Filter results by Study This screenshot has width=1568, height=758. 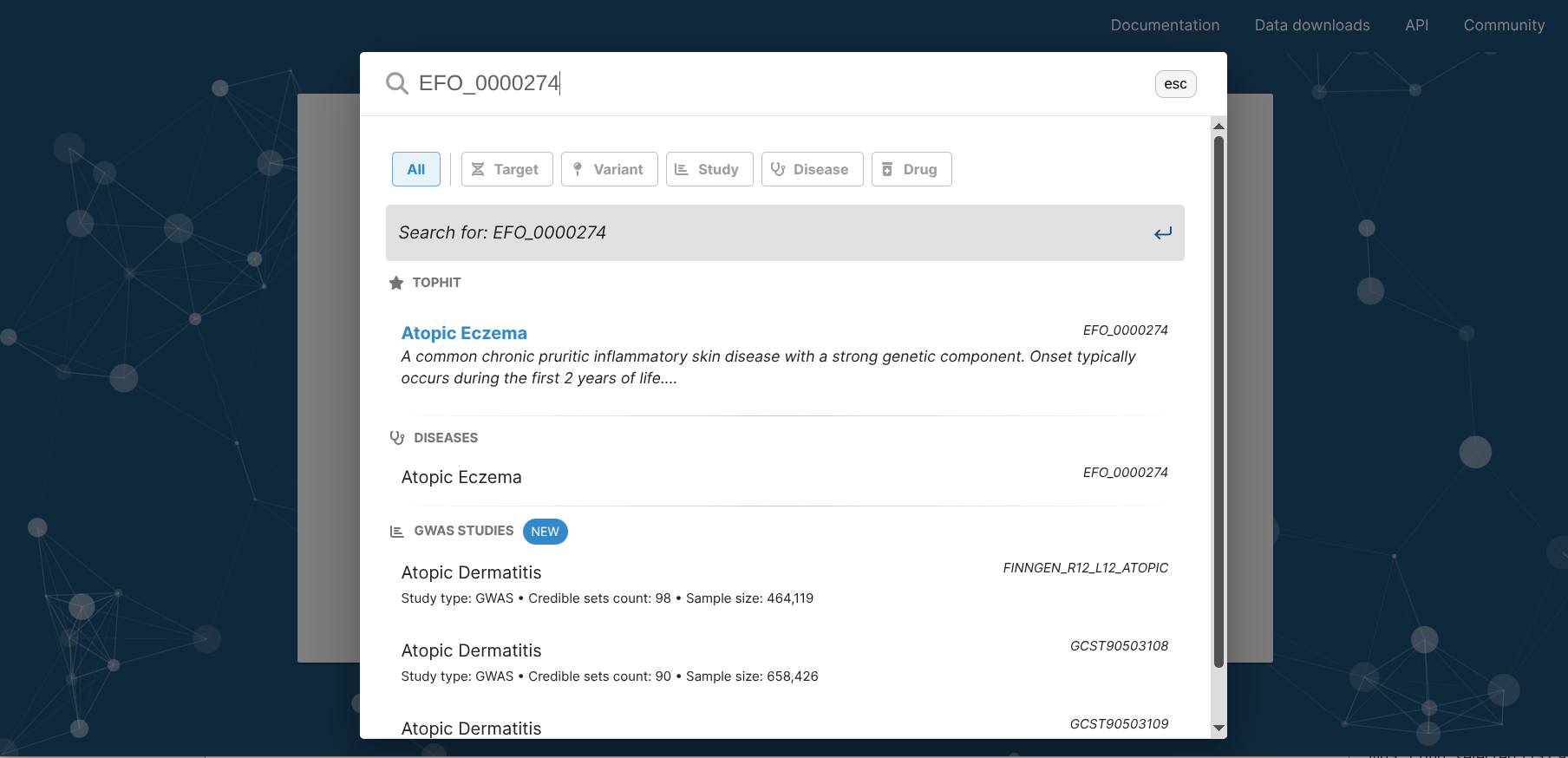point(709,169)
